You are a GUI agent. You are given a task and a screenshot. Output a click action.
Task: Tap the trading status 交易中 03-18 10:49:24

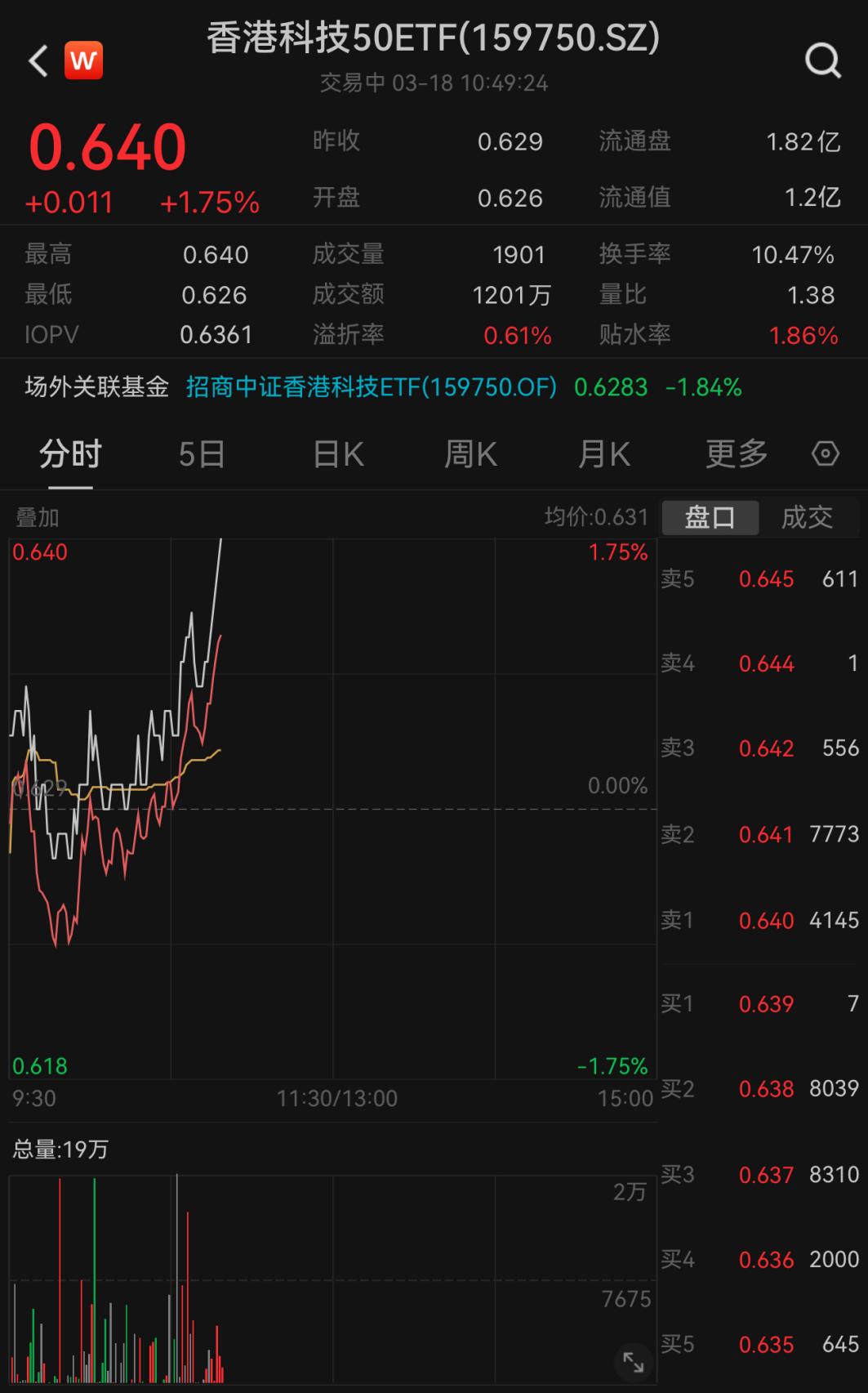[x=434, y=83]
